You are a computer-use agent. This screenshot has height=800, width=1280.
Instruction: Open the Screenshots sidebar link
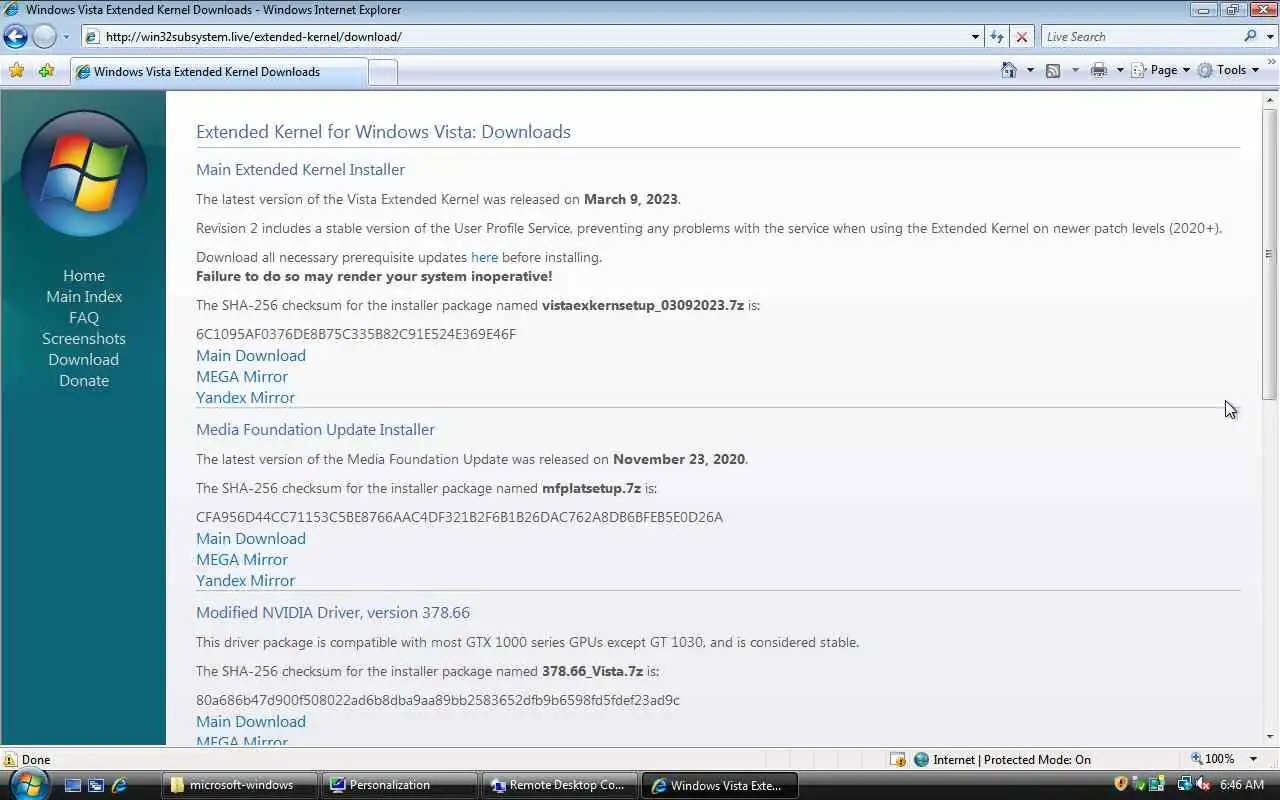tap(84, 339)
